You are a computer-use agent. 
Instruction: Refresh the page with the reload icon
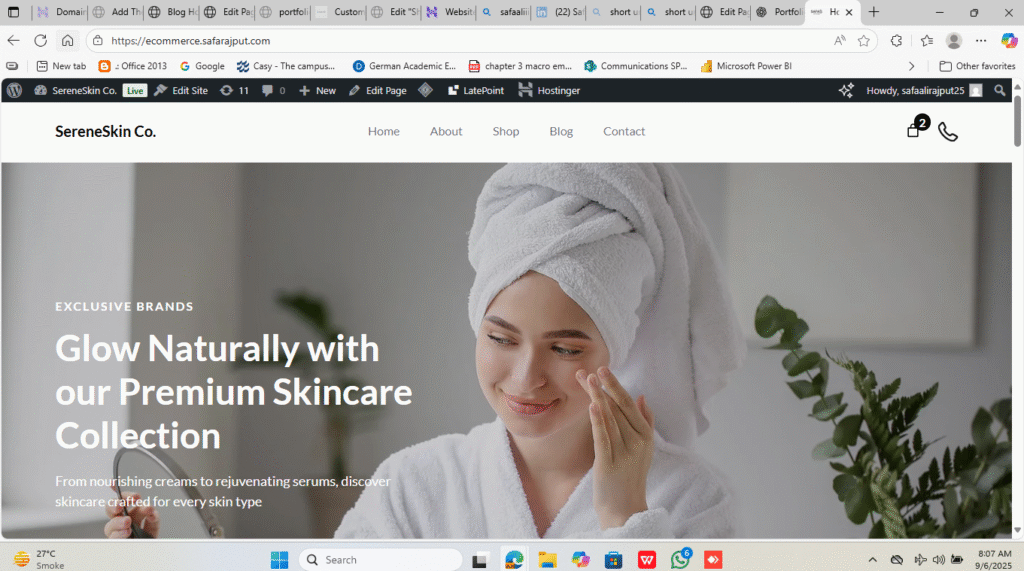[x=40, y=41]
